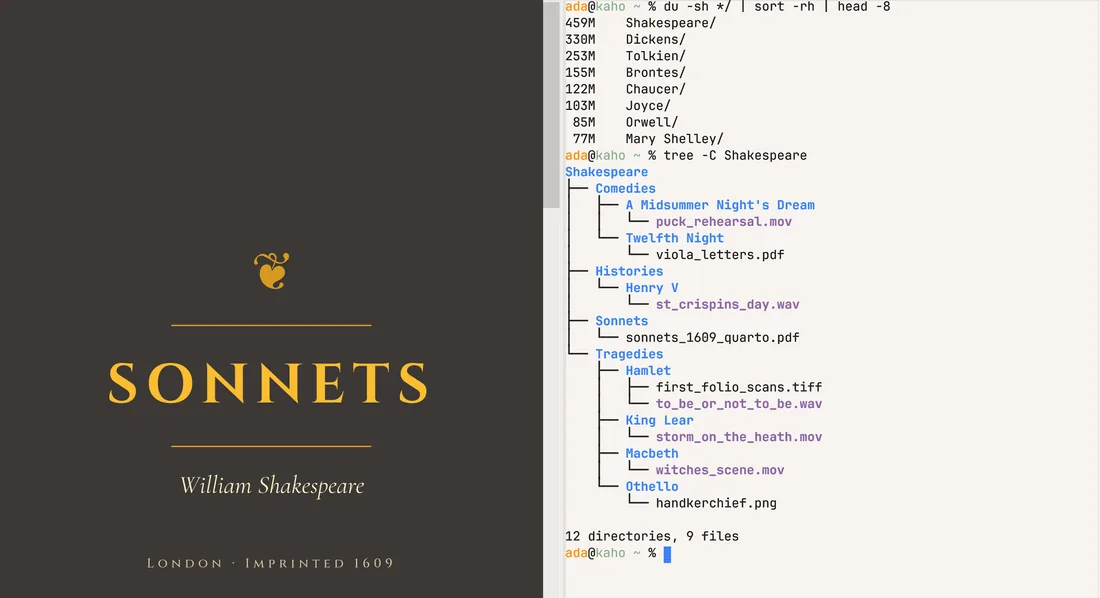Viewport: 1100px width, 598px height.
Task: Click the Brontes/ directory row
Action: pos(626,72)
